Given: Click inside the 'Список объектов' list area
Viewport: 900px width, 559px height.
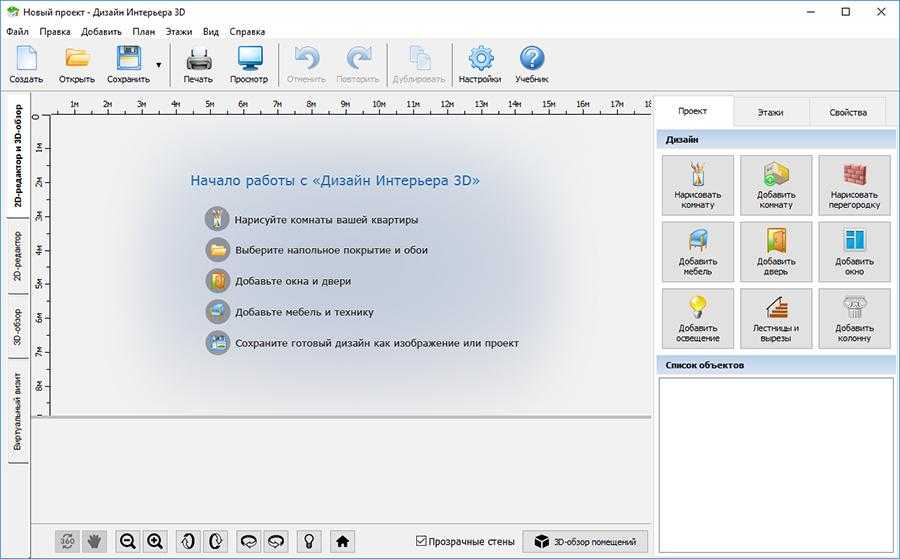Looking at the screenshot, I should [775, 460].
